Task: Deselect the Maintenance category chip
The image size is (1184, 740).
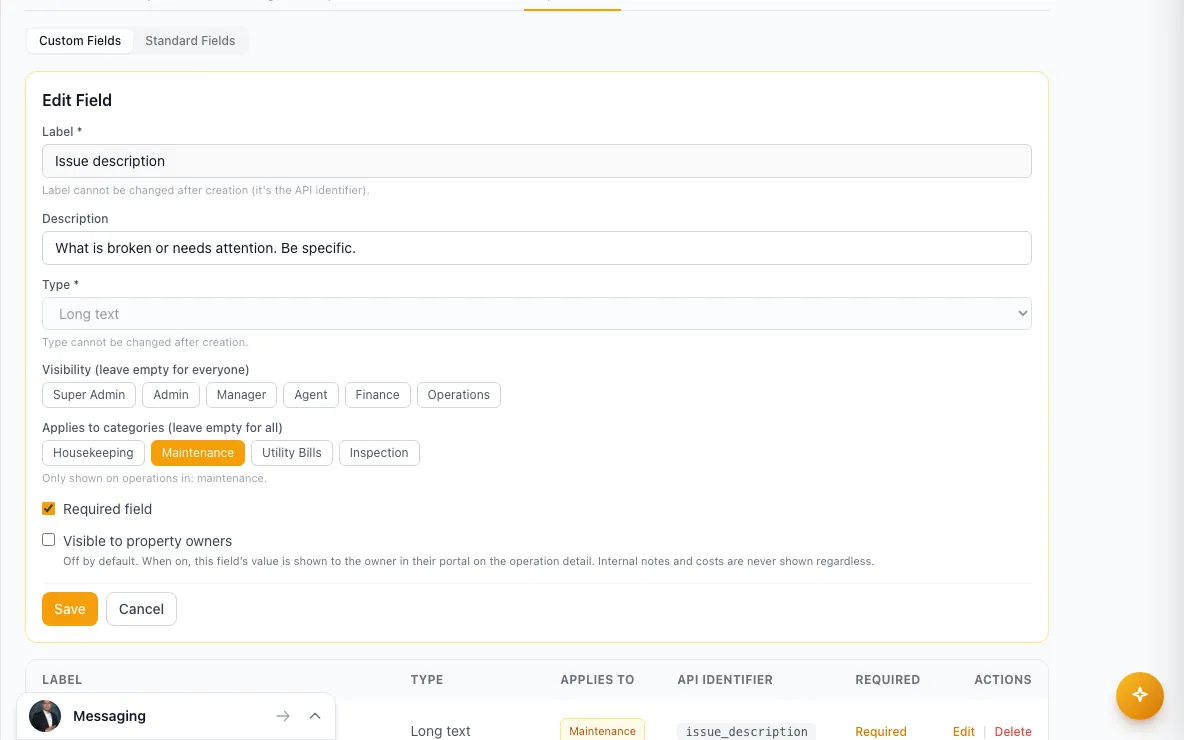Action: (x=198, y=453)
